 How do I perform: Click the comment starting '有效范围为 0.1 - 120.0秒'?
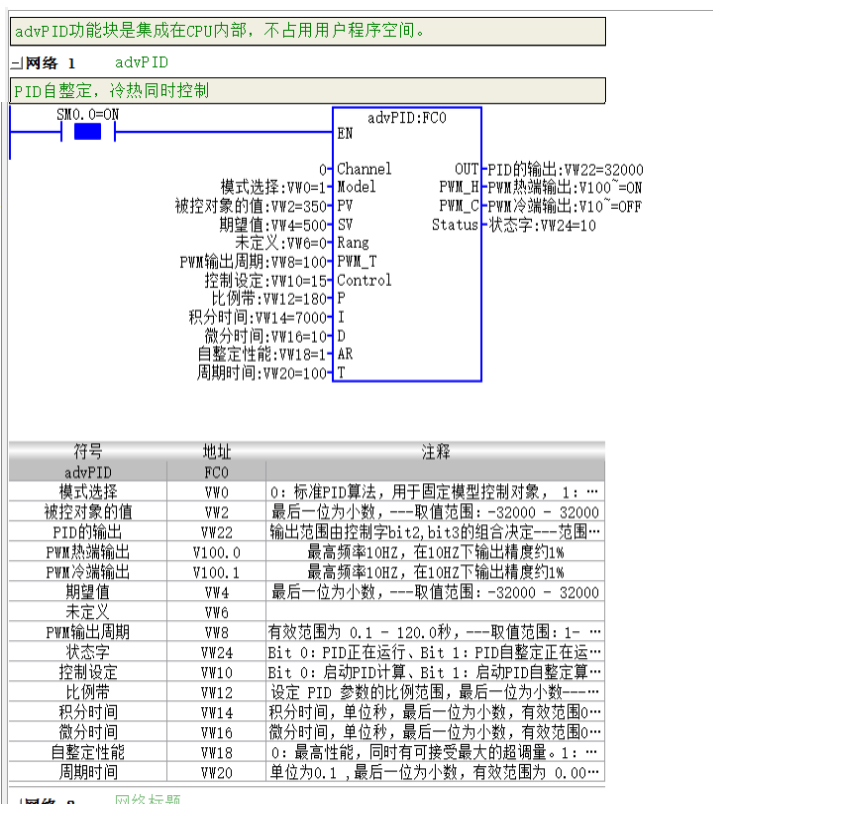pyautogui.click(x=435, y=633)
